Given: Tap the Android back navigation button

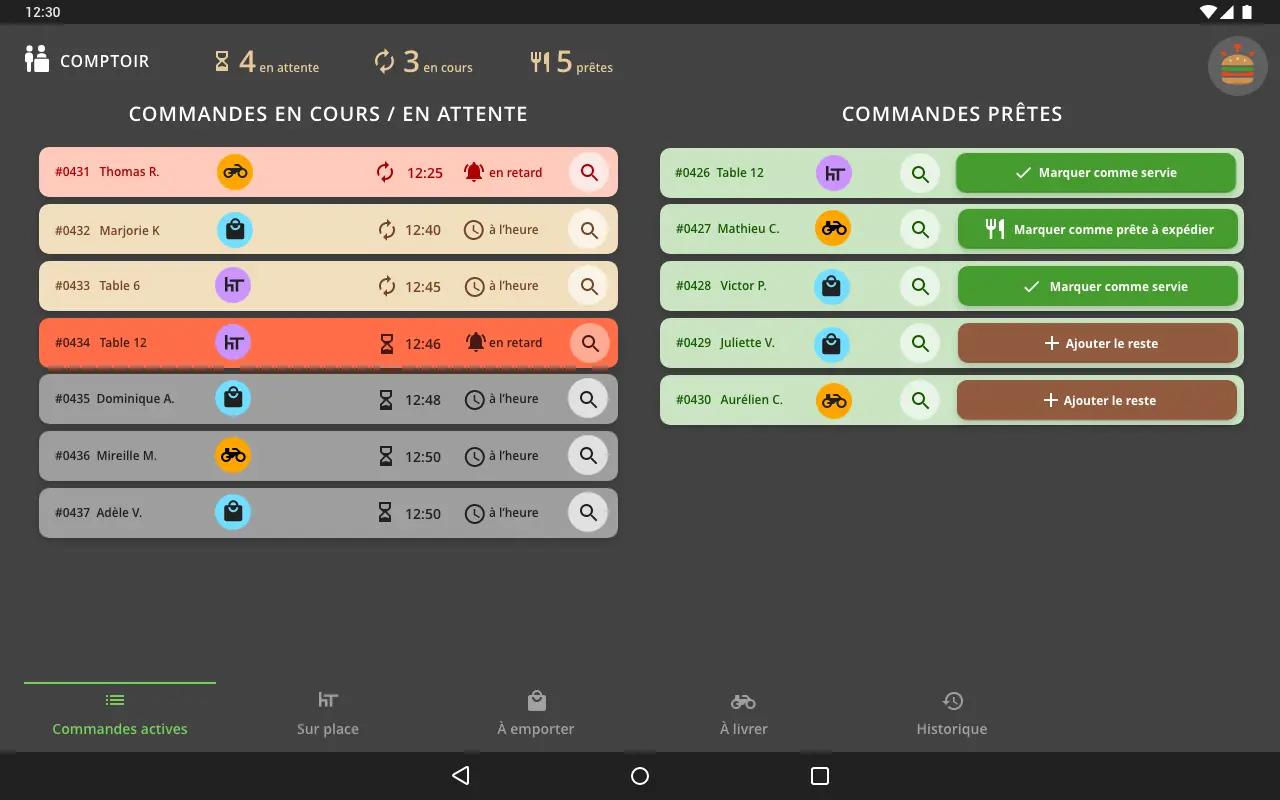Looking at the screenshot, I should click(x=460, y=776).
